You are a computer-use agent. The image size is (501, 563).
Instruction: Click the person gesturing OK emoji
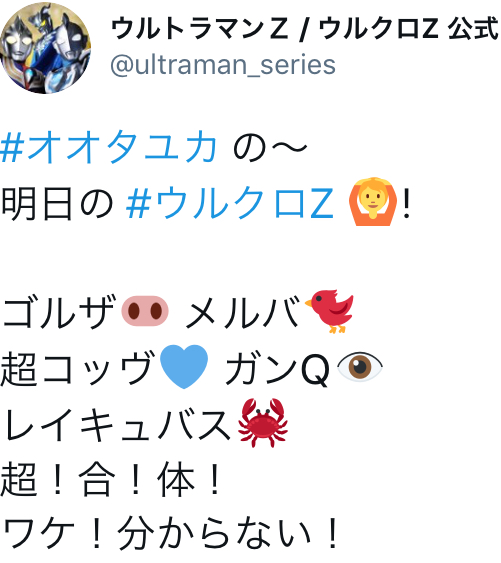point(373,201)
